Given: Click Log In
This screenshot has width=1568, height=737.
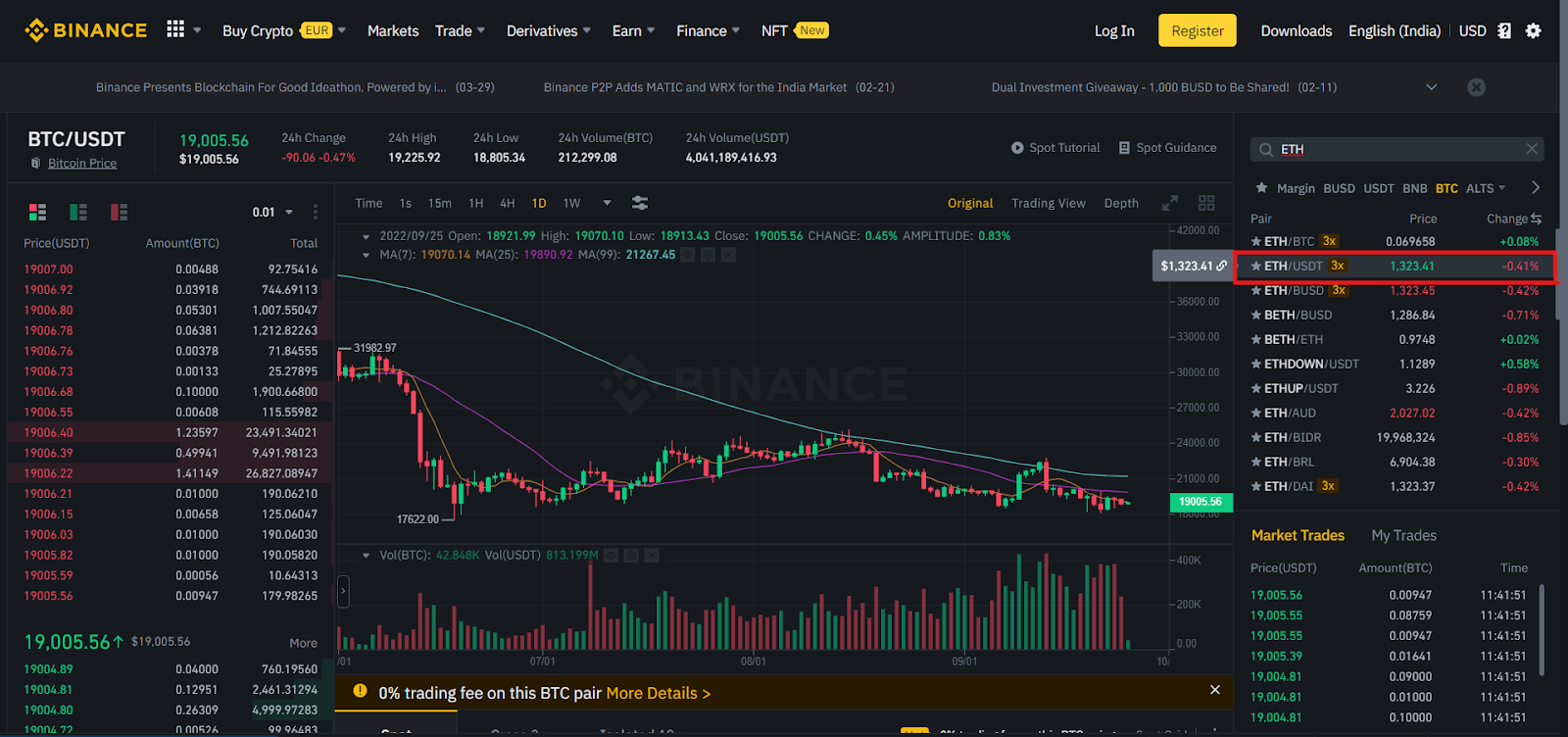Looking at the screenshot, I should click(1114, 30).
